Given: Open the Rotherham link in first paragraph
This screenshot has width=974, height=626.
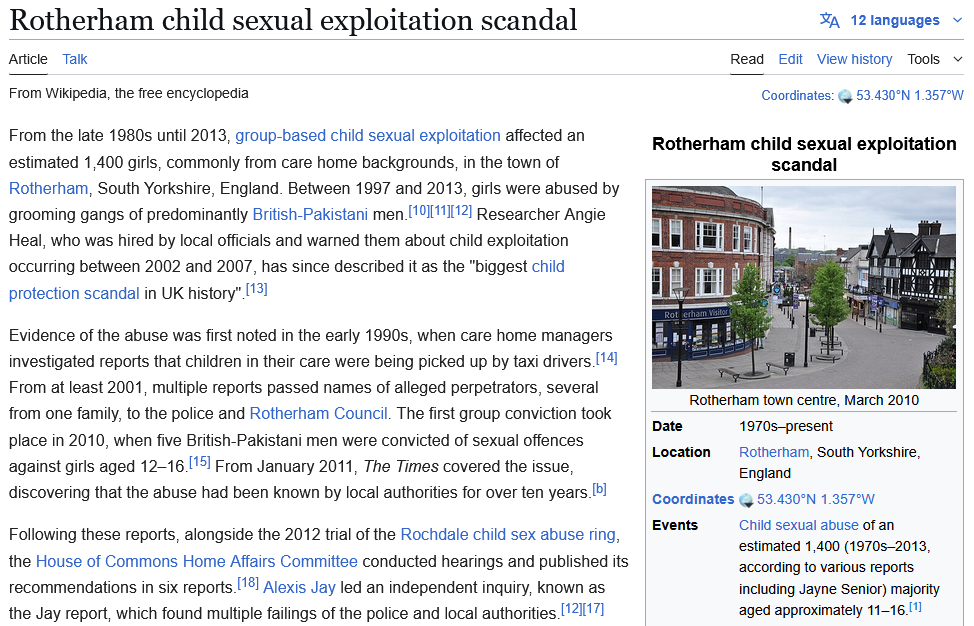Looking at the screenshot, I should (x=48, y=188).
